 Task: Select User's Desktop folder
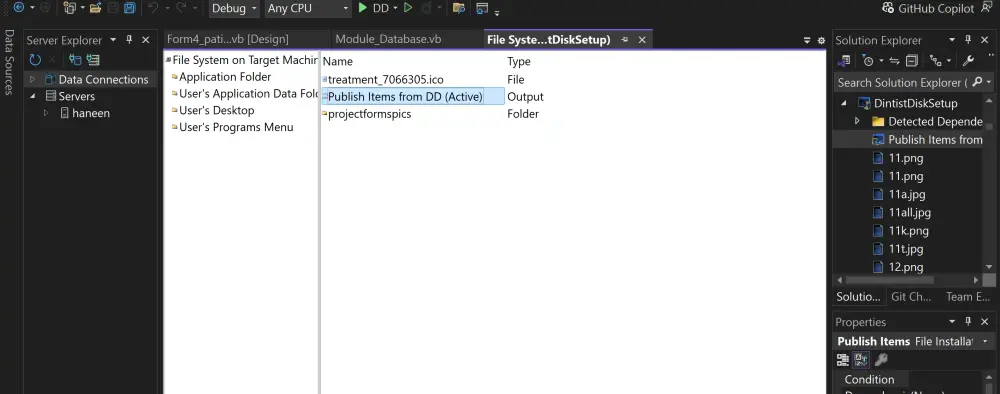(217, 110)
